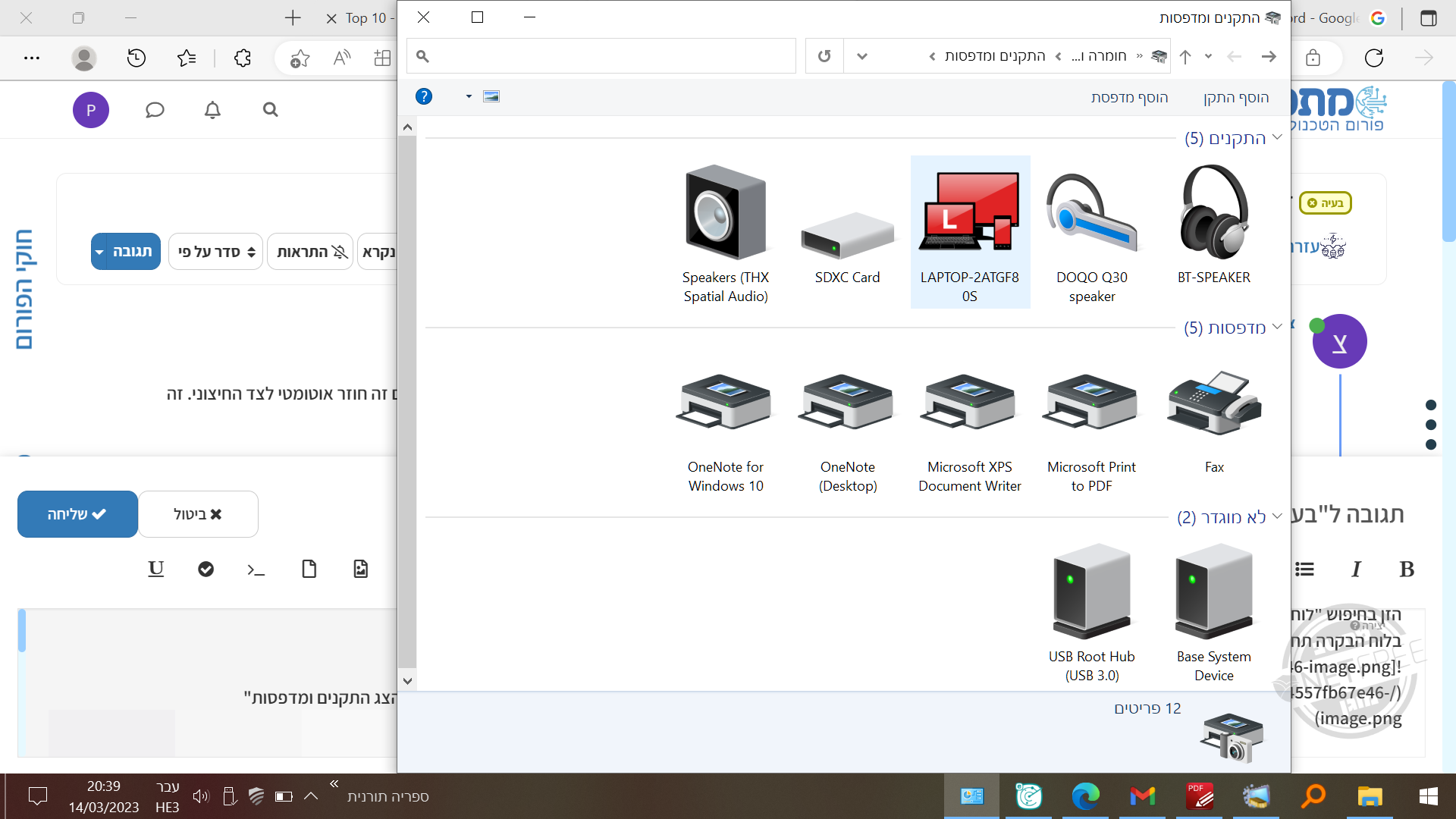Screen dimensions: 1456x819
Task: Click the שליחה submit button in browser
Action: pyautogui.click(x=77, y=514)
